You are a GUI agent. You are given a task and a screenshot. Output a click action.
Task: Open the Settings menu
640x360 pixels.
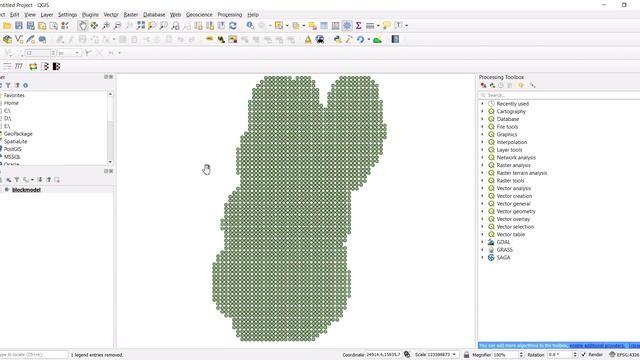click(67, 15)
